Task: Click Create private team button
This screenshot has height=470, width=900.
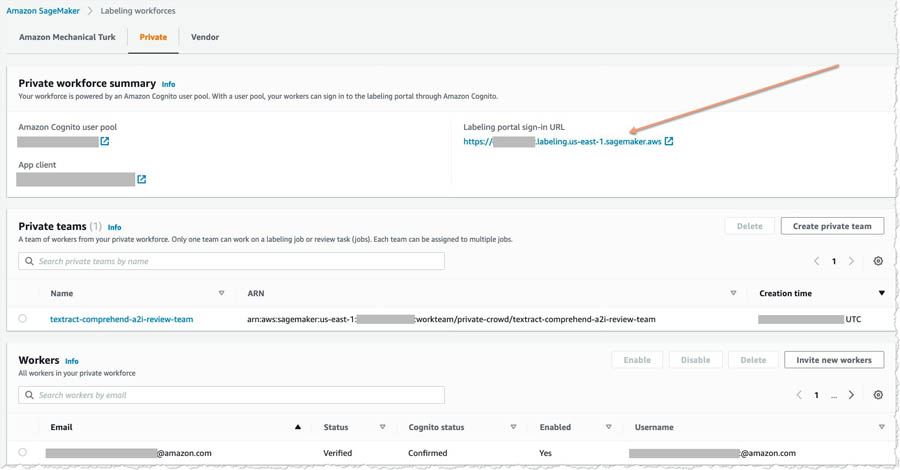Action: click(x=832, y=226)
